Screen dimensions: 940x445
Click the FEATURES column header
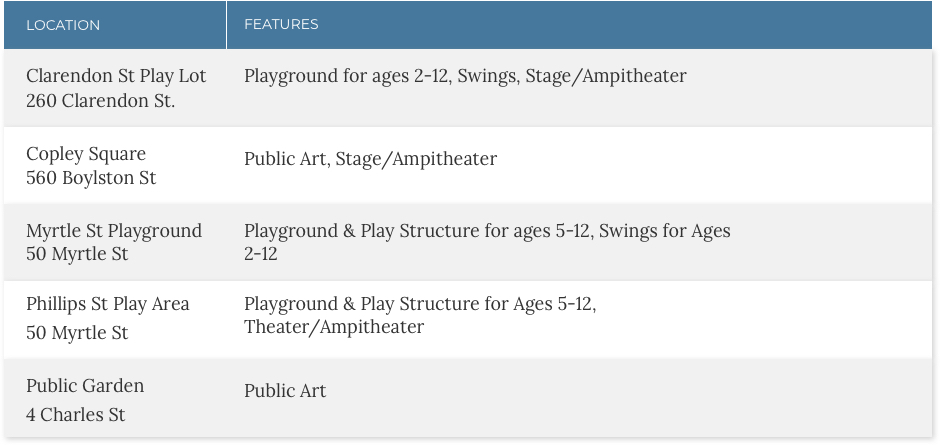point(281,24)
